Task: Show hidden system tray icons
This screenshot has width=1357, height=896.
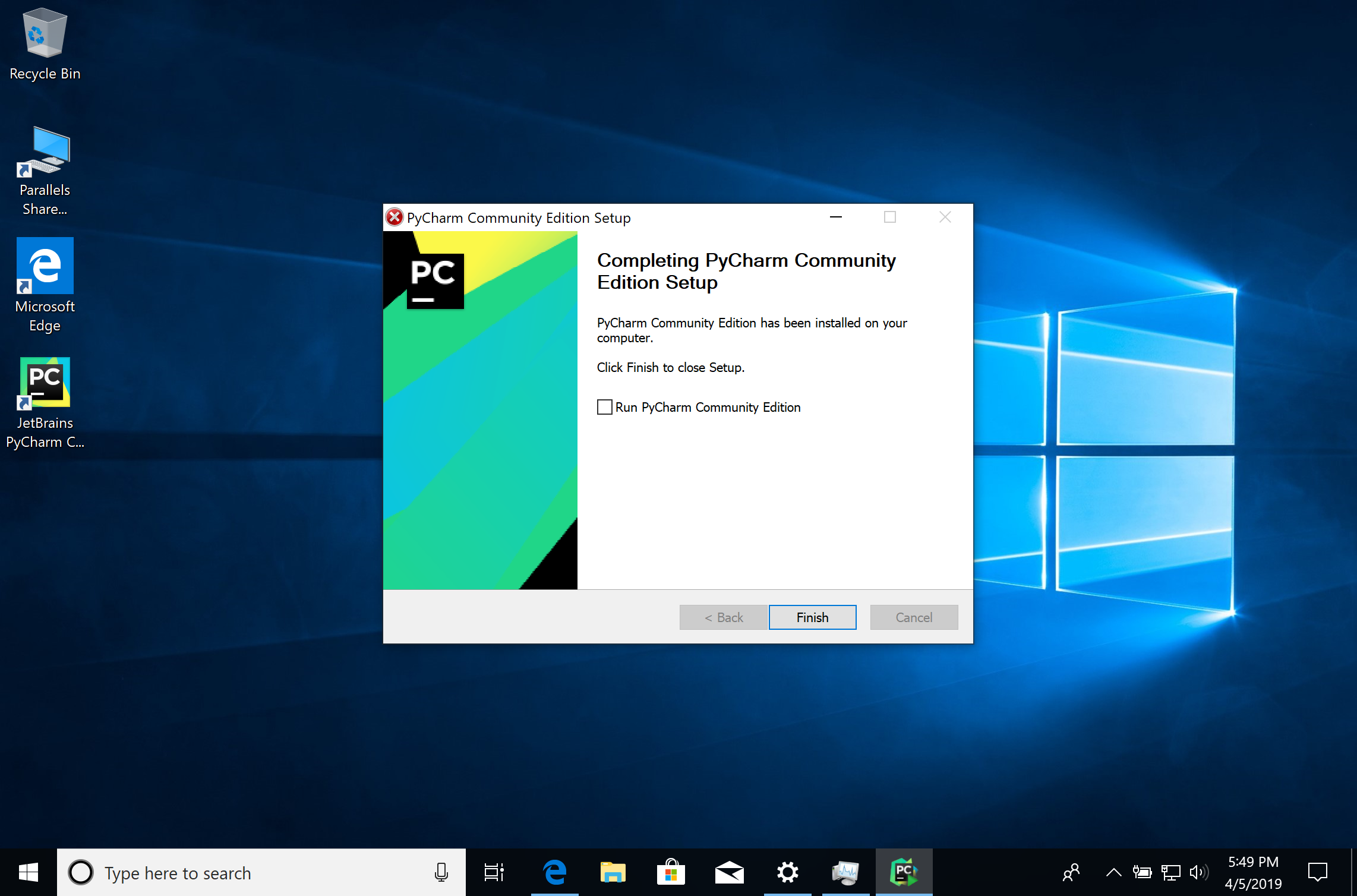Action: point(1113,872)
